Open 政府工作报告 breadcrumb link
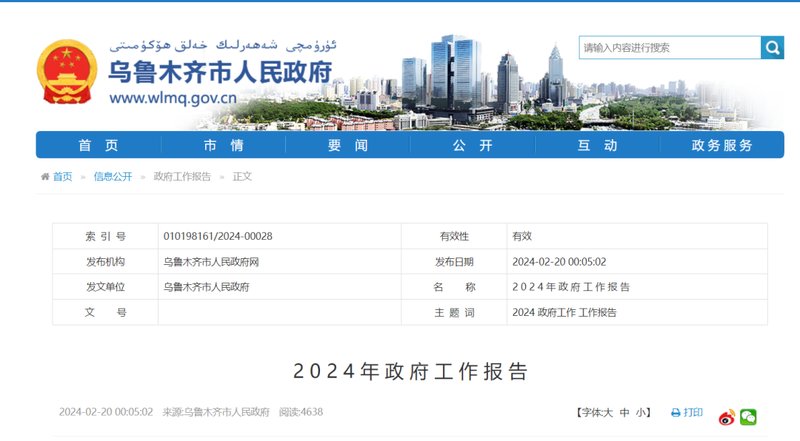800x441 pixels. (x=182, y=177)
